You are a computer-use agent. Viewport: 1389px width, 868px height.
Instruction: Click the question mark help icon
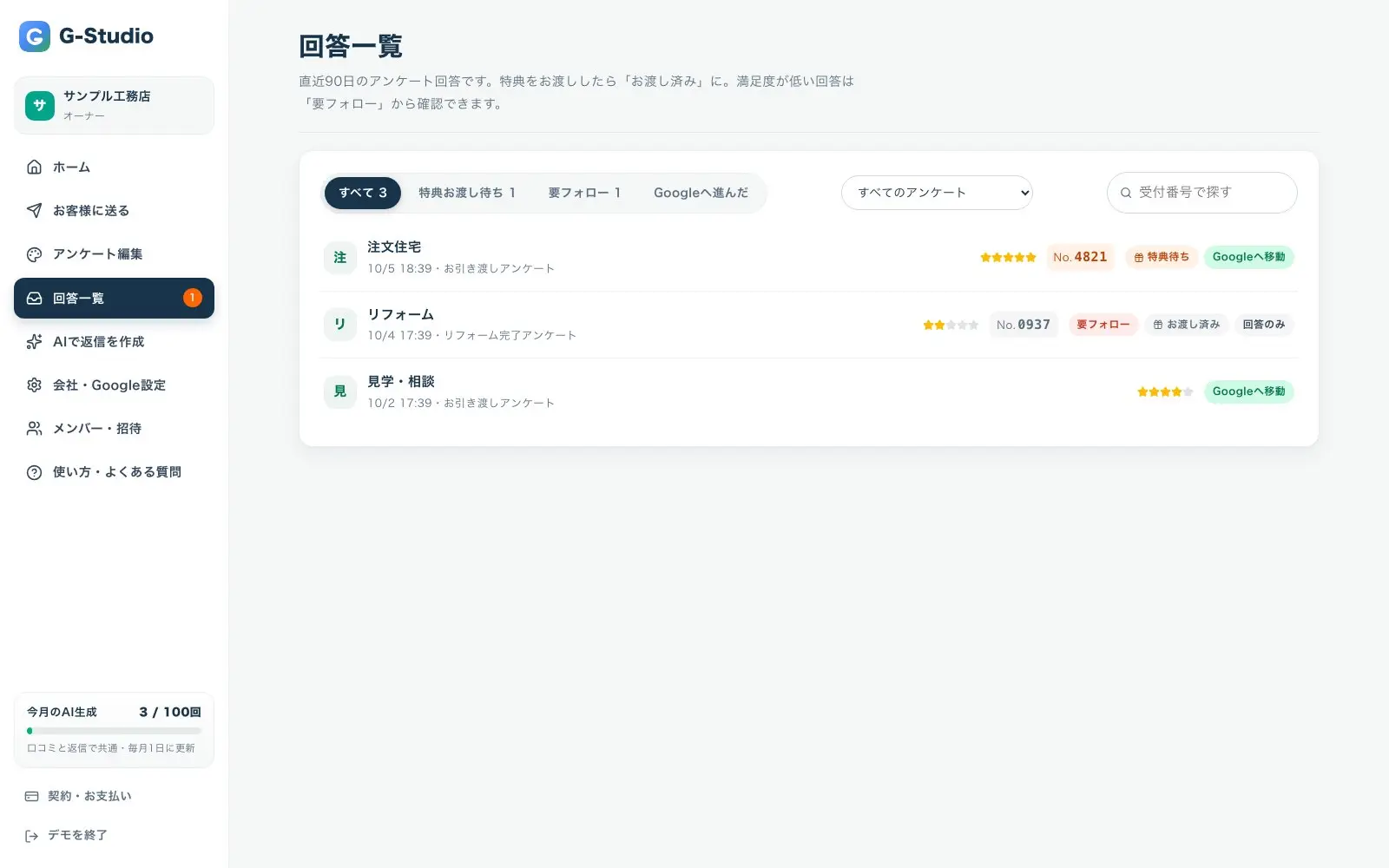click(34, 472)
